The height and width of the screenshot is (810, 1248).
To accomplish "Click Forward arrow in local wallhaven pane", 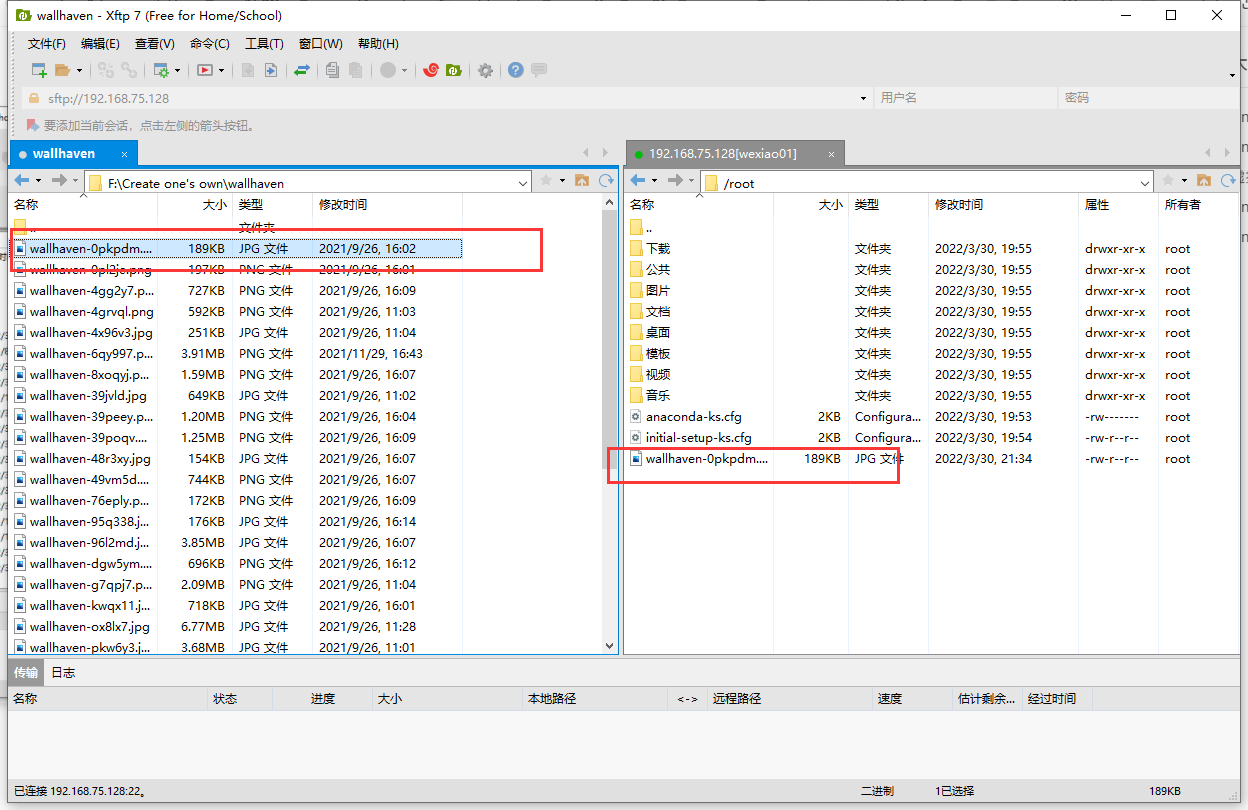I will click(59, 181).
